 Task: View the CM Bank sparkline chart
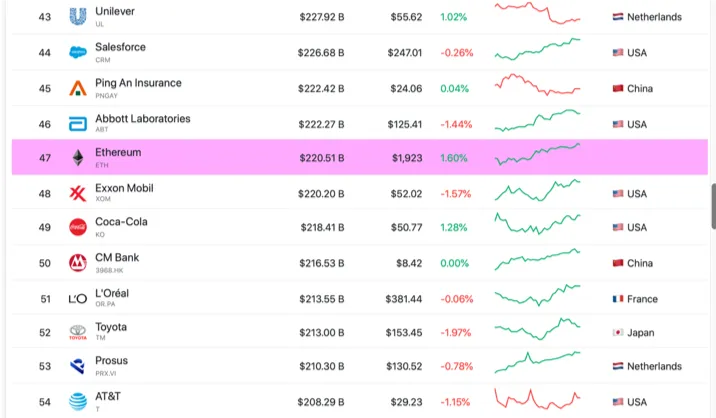tap(537, 260)
